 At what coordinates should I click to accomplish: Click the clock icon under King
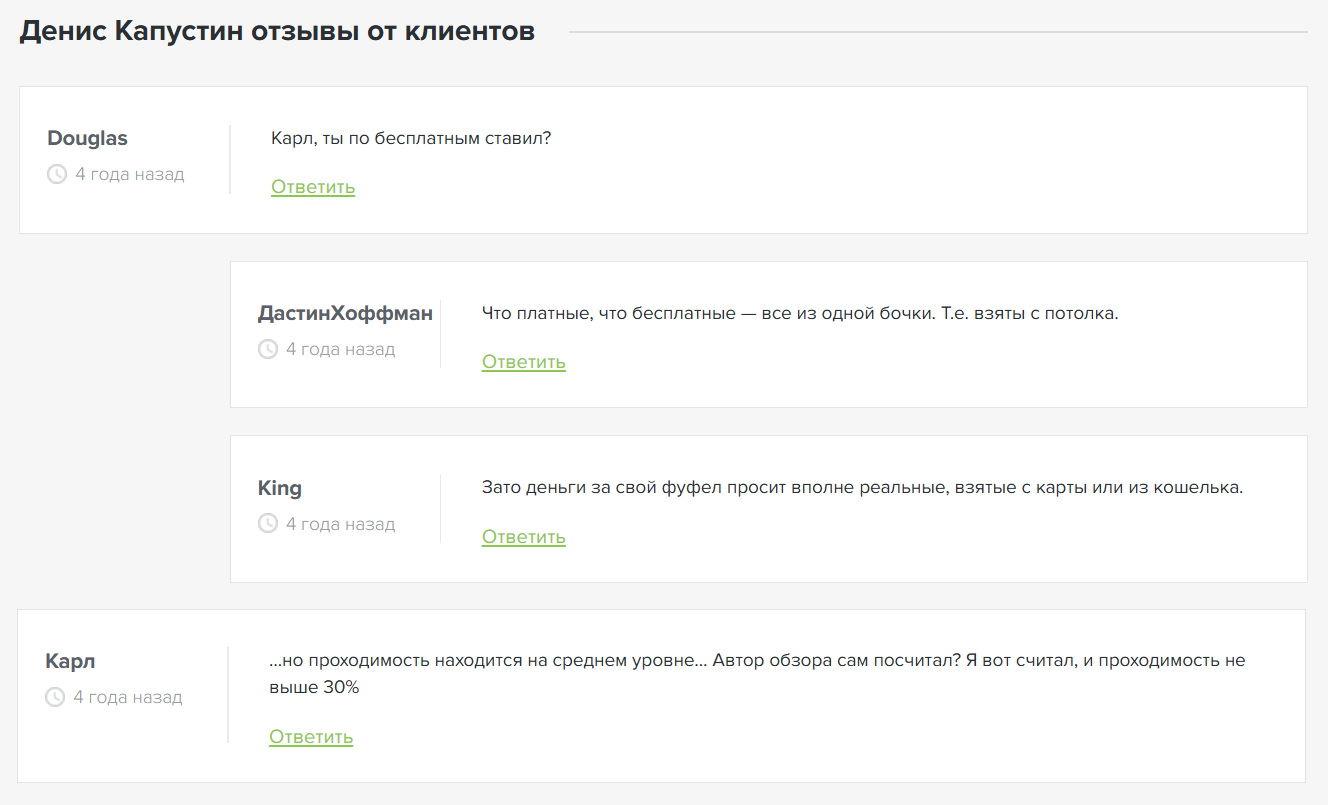click(268, 523)
